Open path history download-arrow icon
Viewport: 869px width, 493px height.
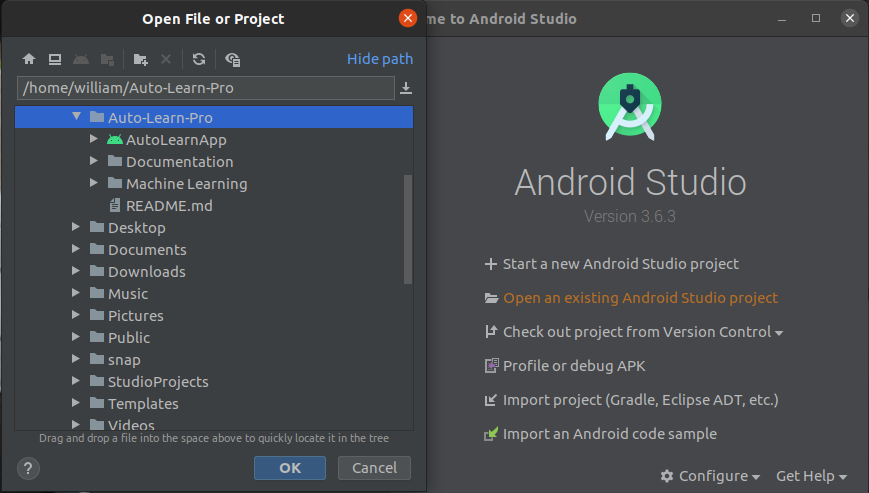[x=406, y=88]
